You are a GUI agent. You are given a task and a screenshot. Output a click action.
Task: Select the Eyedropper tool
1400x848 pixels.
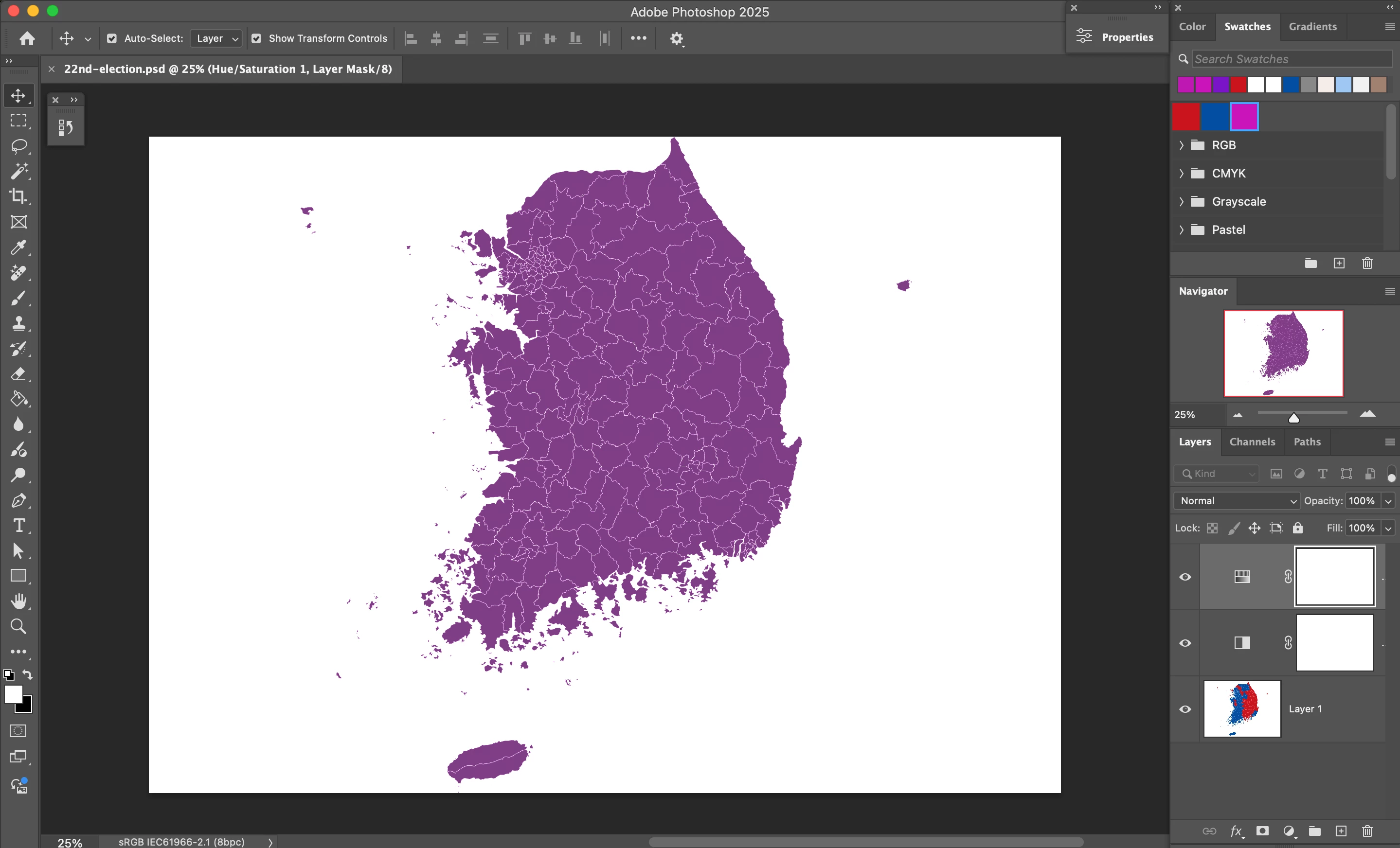(19, 247)
